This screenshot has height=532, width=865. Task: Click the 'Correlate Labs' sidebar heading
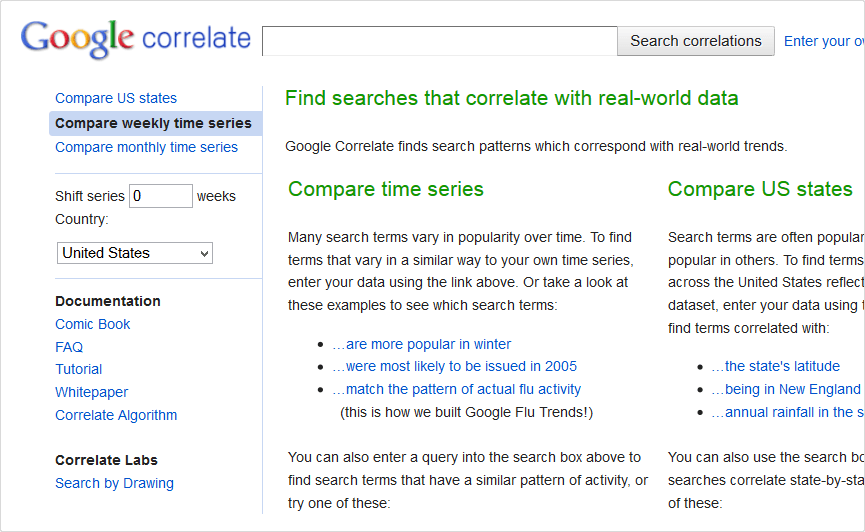106,460
